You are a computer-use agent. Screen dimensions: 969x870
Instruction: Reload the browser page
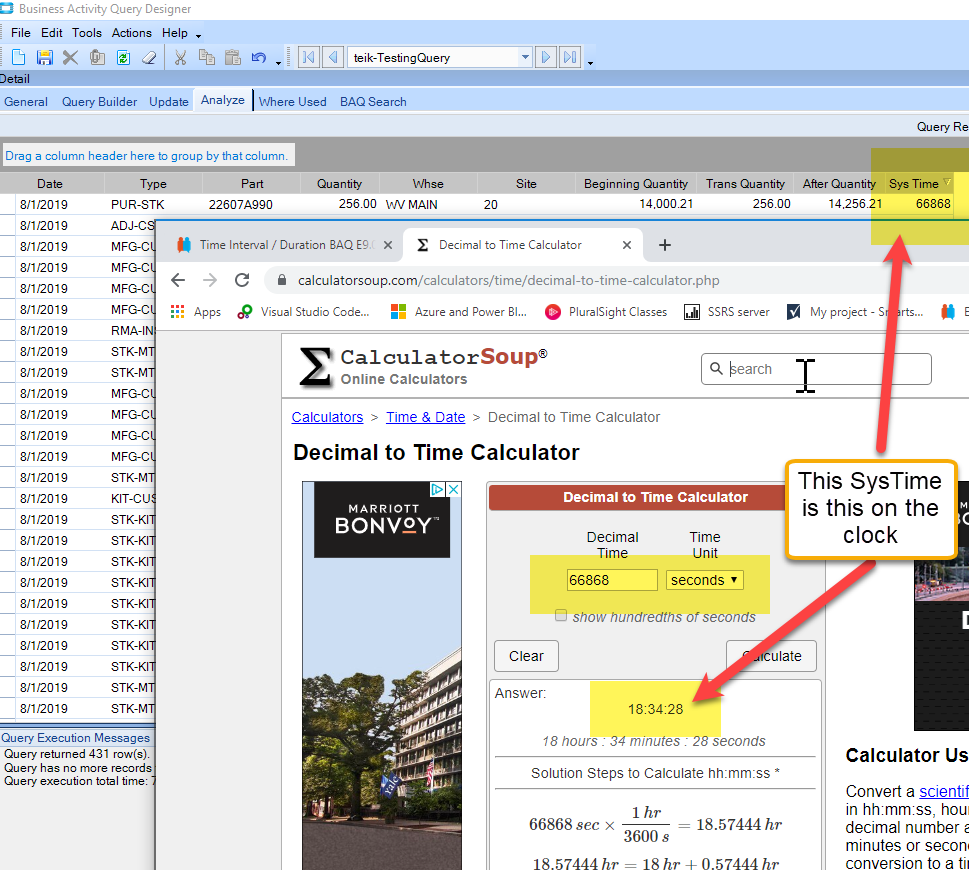242,280
